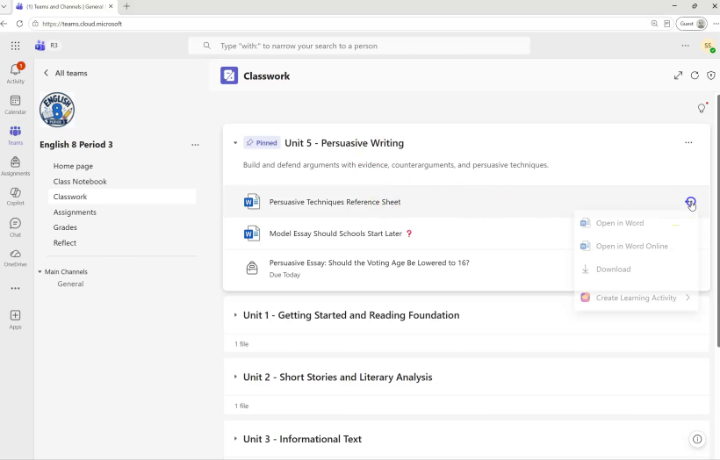Open Persuasive Essay voting age assignment

pyautogui.click(x=369, y=263)
